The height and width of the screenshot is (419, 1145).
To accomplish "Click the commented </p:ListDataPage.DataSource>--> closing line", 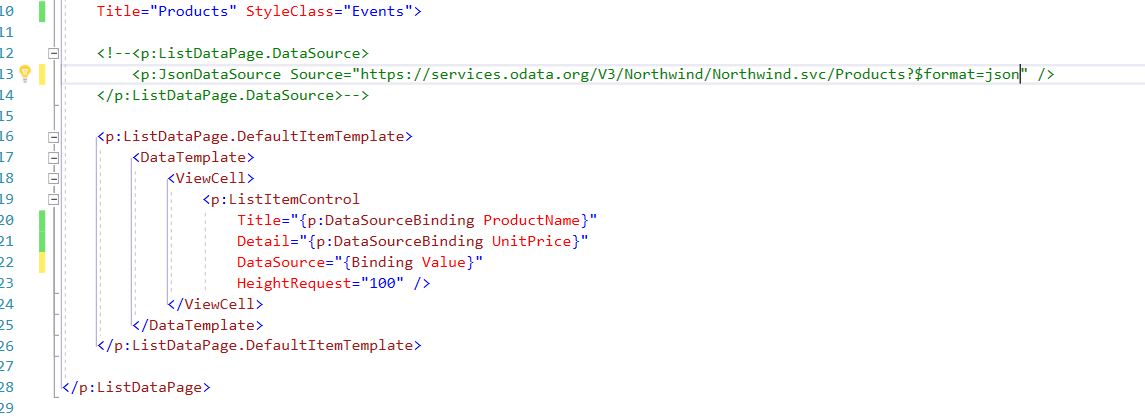I will 233,95.
